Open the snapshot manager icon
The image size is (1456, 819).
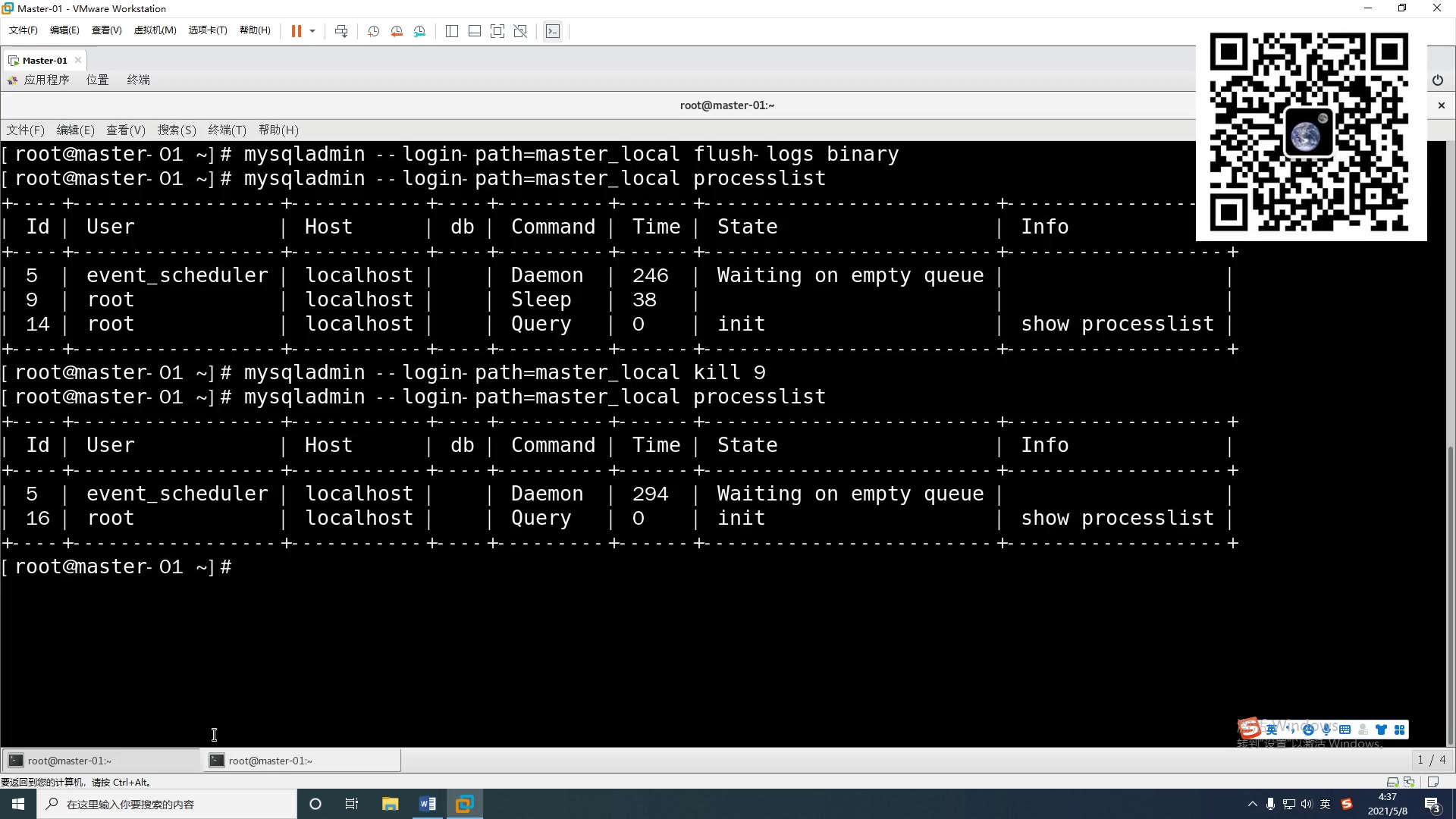click(x=420, y=31)
